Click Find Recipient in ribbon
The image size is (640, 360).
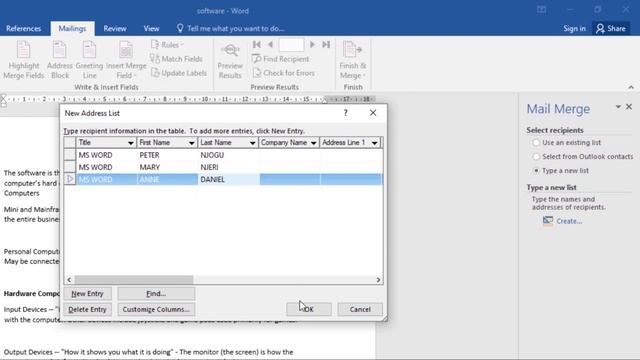click(x=281, y=59)
